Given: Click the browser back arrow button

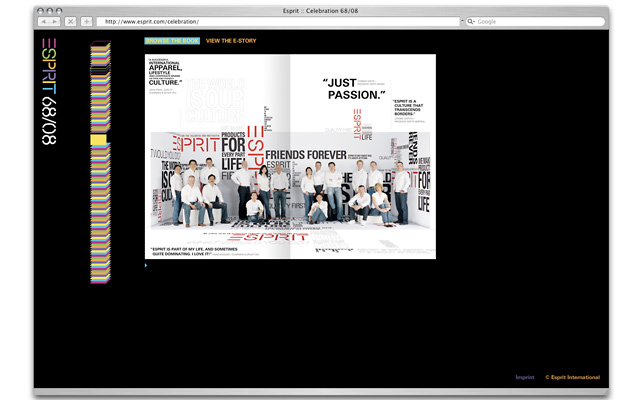Looking at the screenshot, I should (44, 22).
